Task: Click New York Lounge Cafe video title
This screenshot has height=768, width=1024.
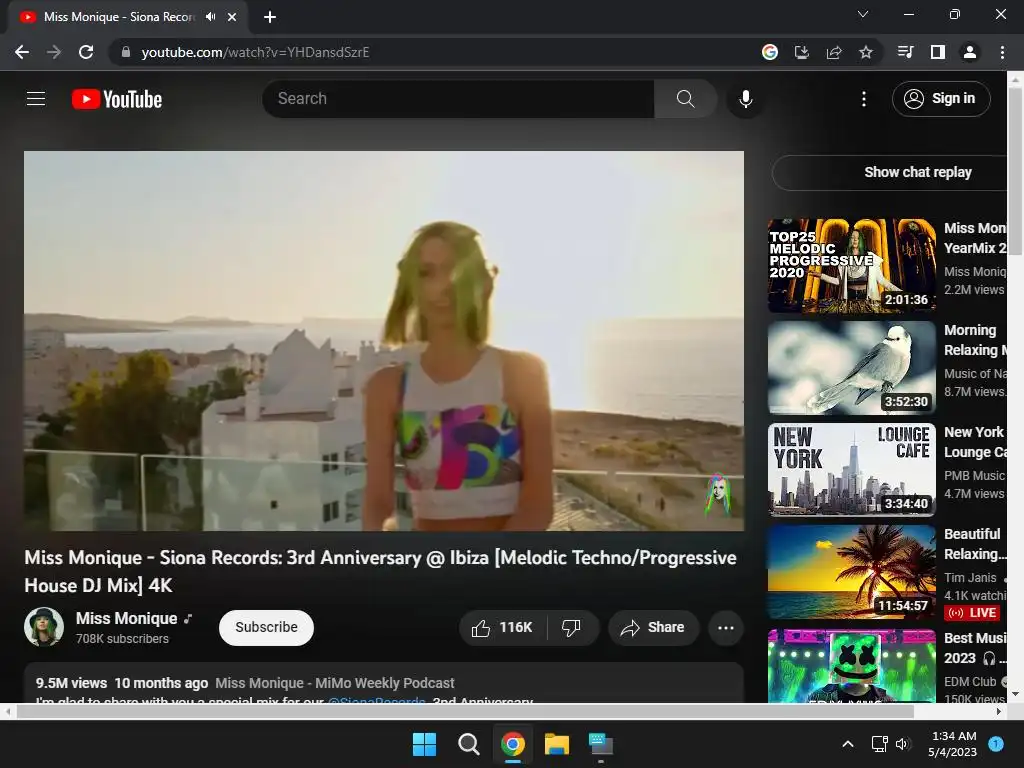Action: coord(975,442)
